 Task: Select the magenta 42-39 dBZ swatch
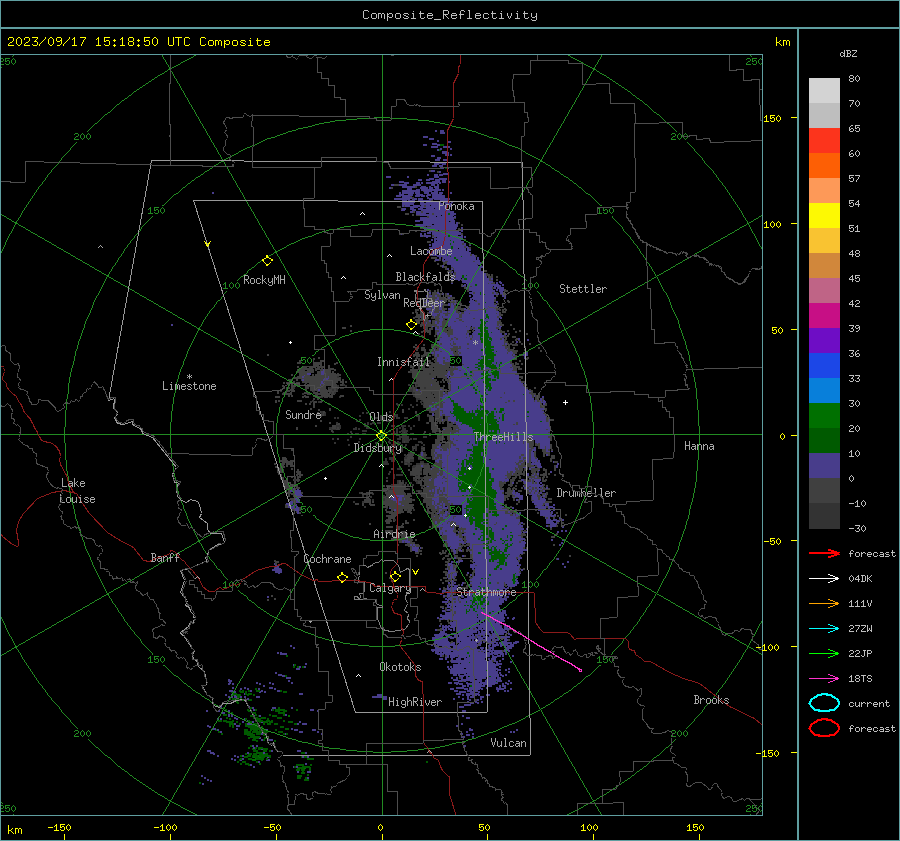pos(824,315)
